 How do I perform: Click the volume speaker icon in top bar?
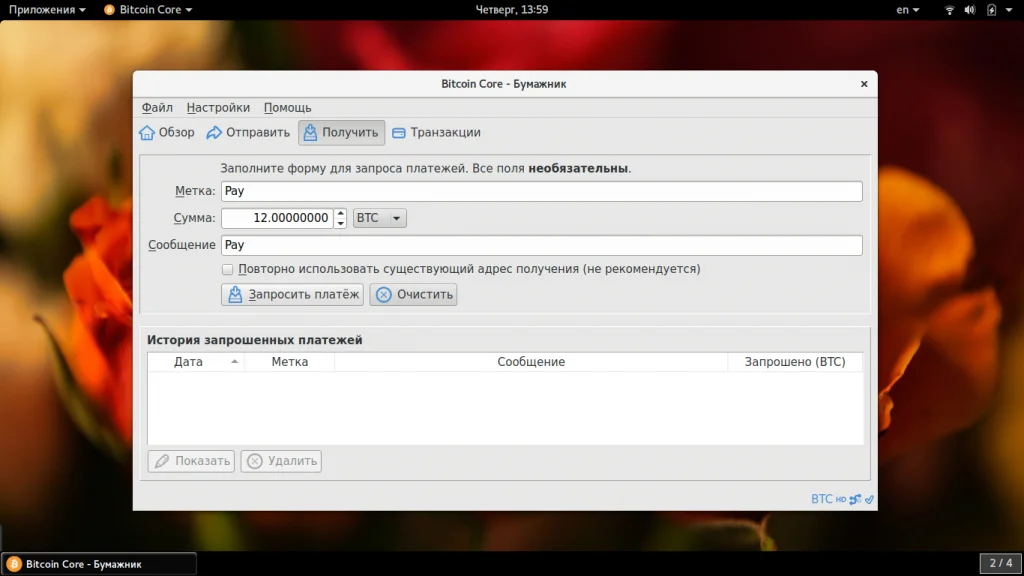click(x=970, y=10)
